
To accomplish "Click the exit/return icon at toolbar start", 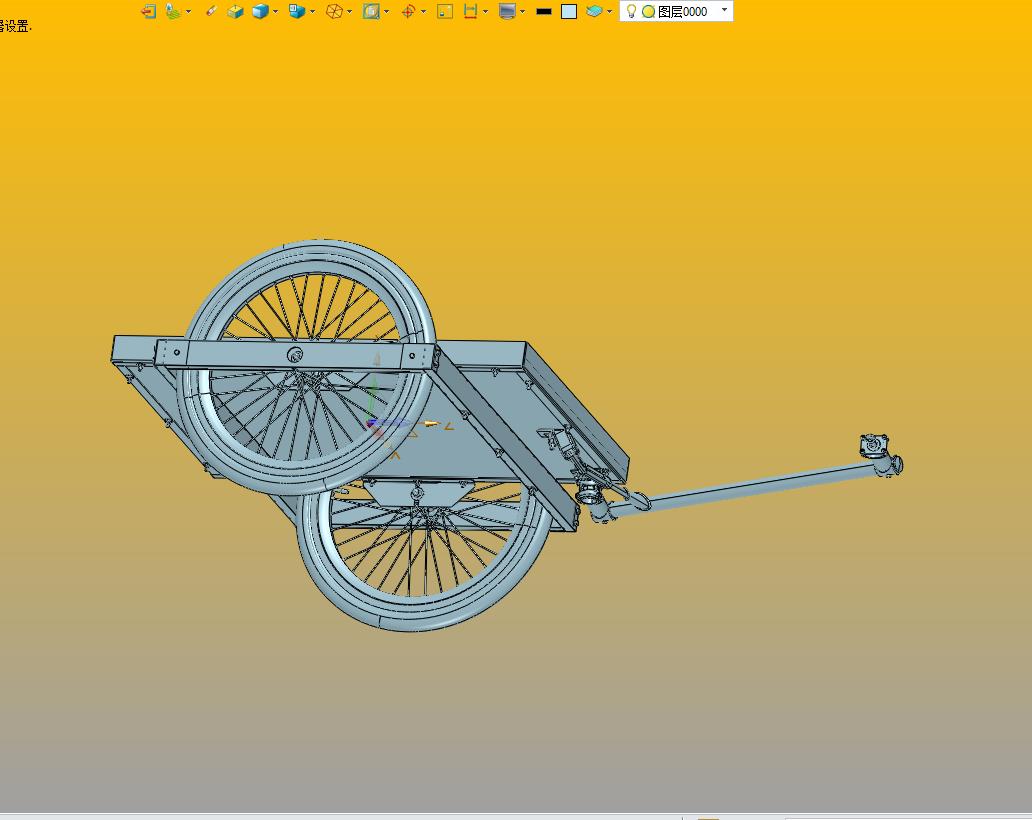I will coord(149,11).
